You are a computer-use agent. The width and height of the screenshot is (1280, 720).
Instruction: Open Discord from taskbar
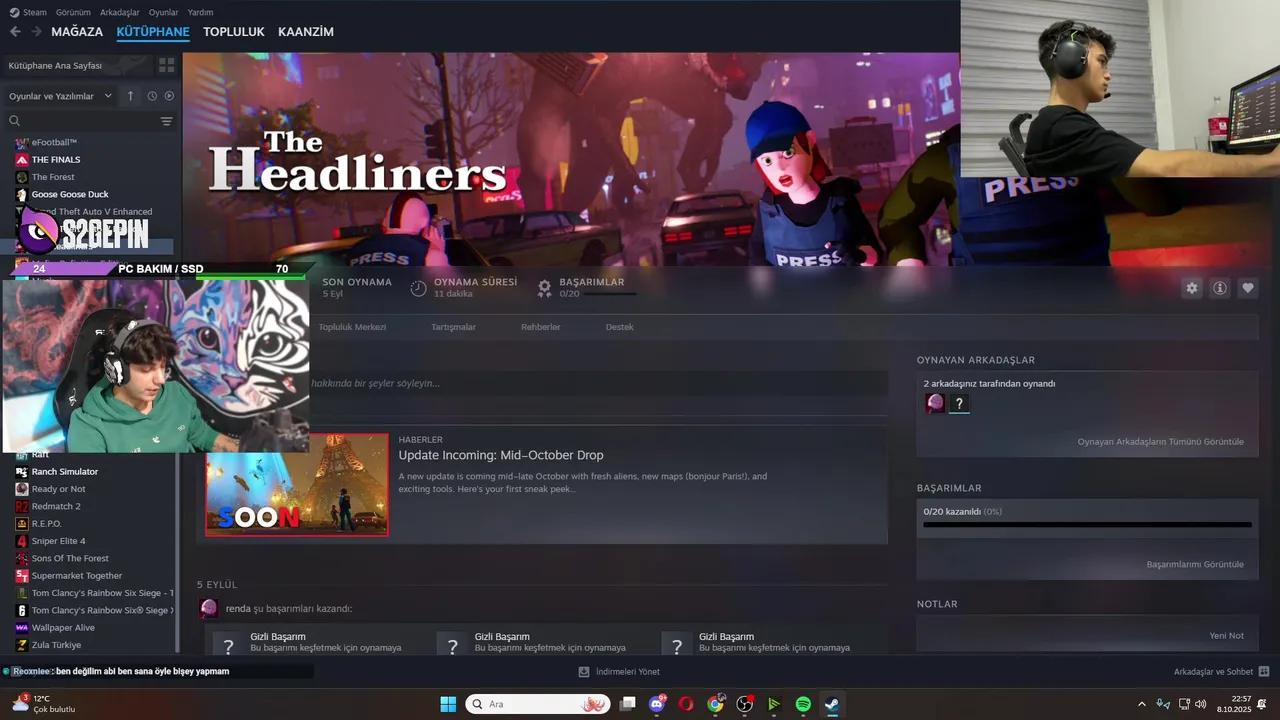(x=657, y=704)
